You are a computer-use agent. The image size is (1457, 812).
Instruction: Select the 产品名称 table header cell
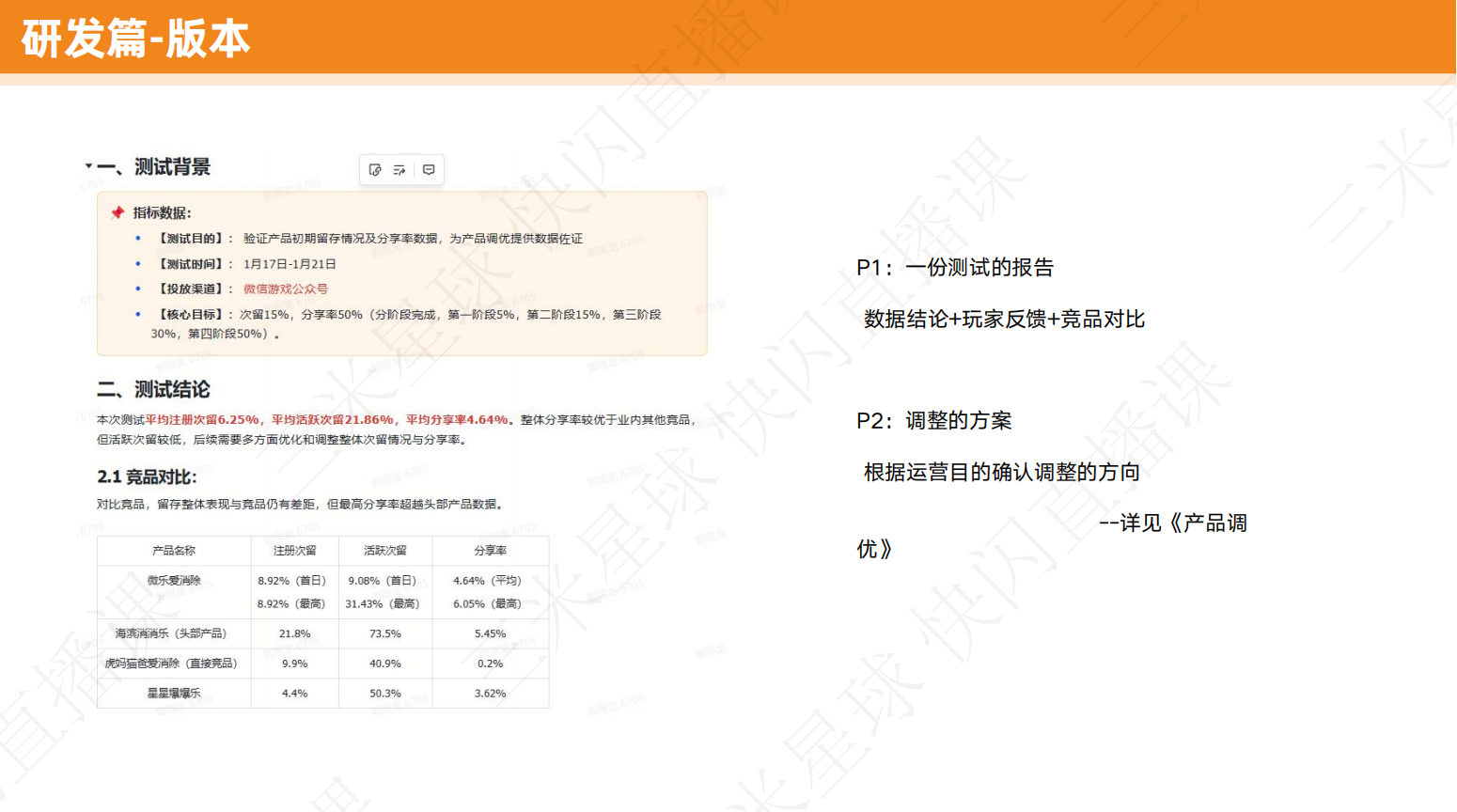[174, 551]
